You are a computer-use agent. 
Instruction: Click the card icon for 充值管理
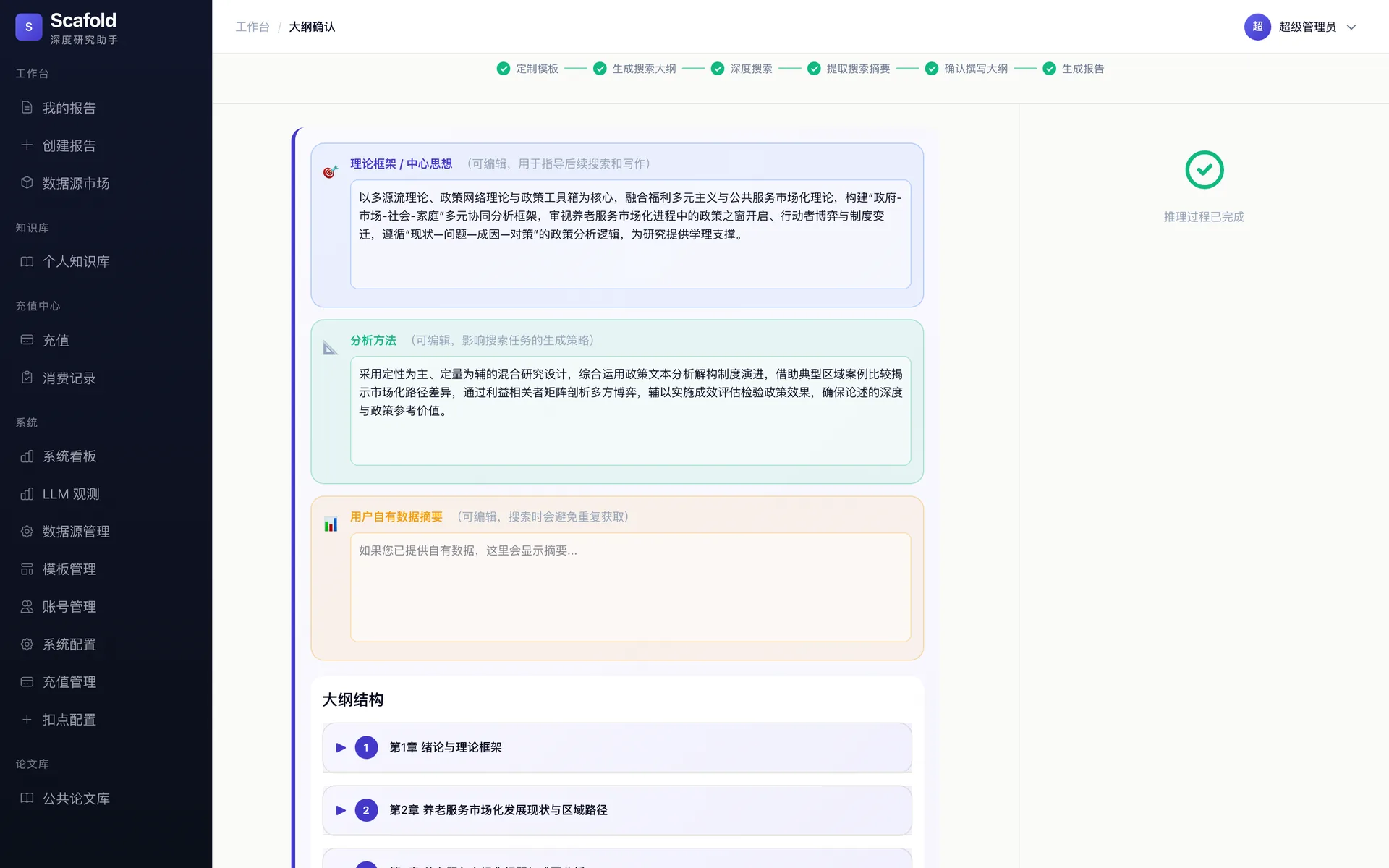[27, 682]
